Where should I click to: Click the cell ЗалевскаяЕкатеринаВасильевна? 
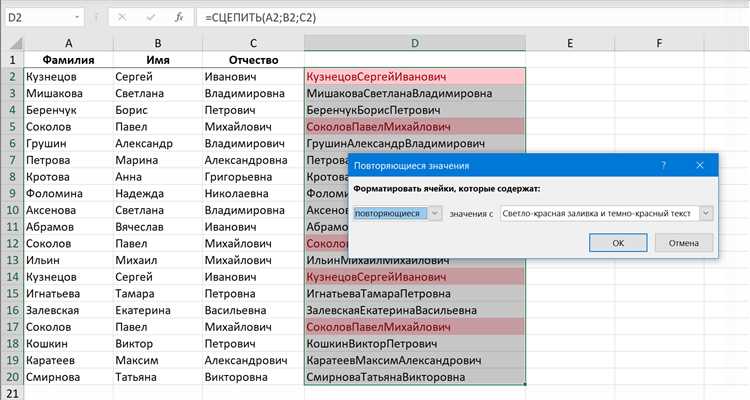click(x=415, y=310)
